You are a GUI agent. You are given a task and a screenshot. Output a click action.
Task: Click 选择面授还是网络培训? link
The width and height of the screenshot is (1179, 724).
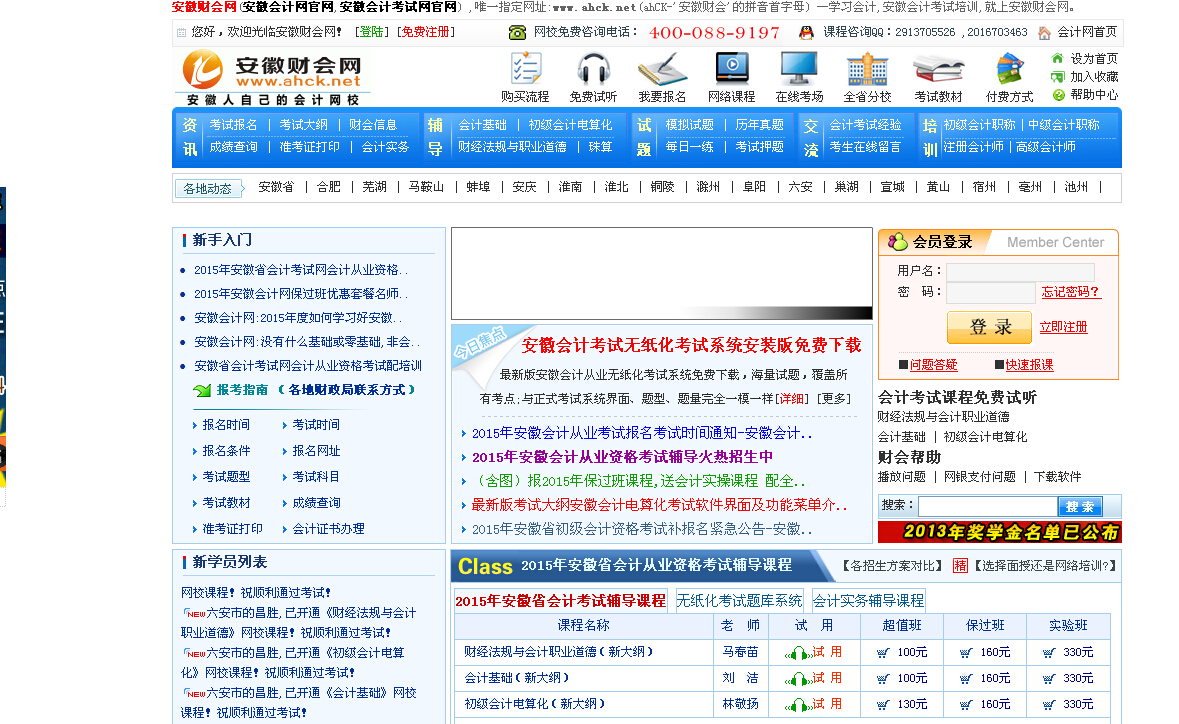pos(1046,565)
